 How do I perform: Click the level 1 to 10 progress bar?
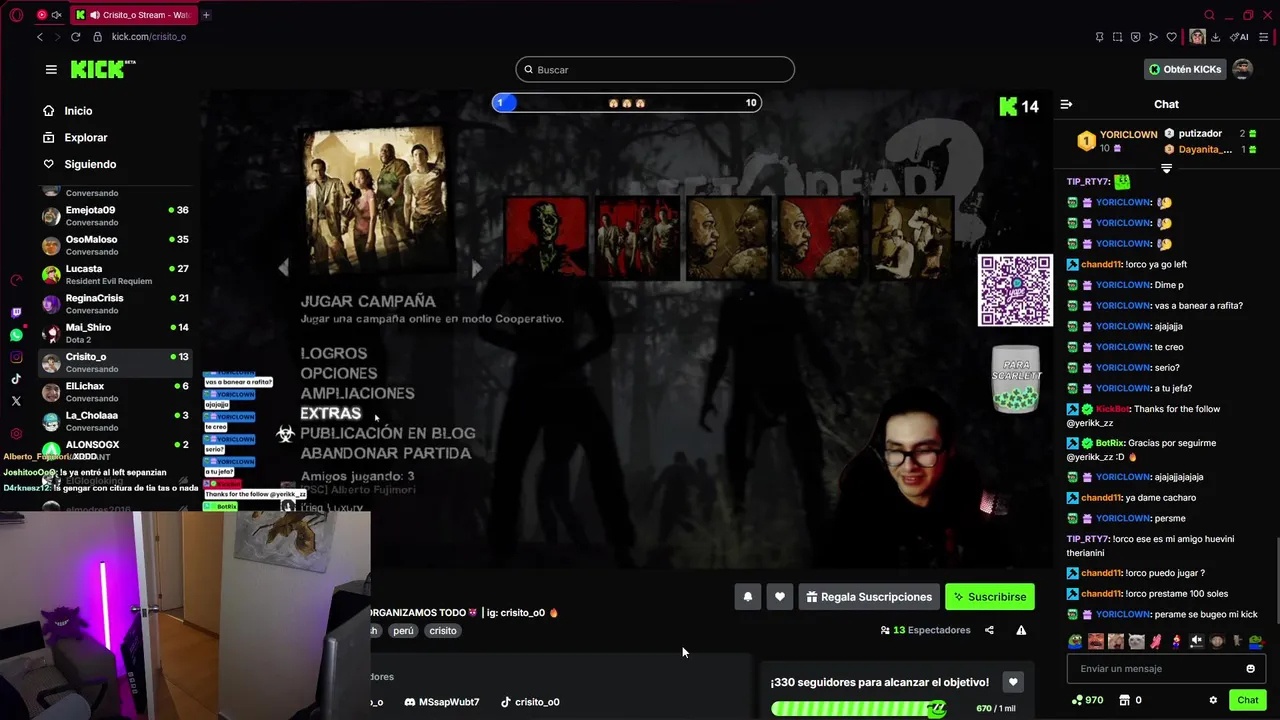(627, 103)
